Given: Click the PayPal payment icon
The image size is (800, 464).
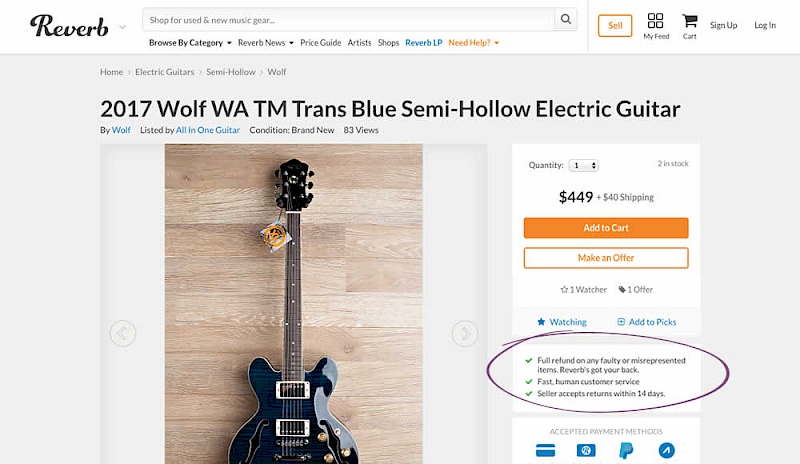Looking at the screenshot, I should 627,450.
